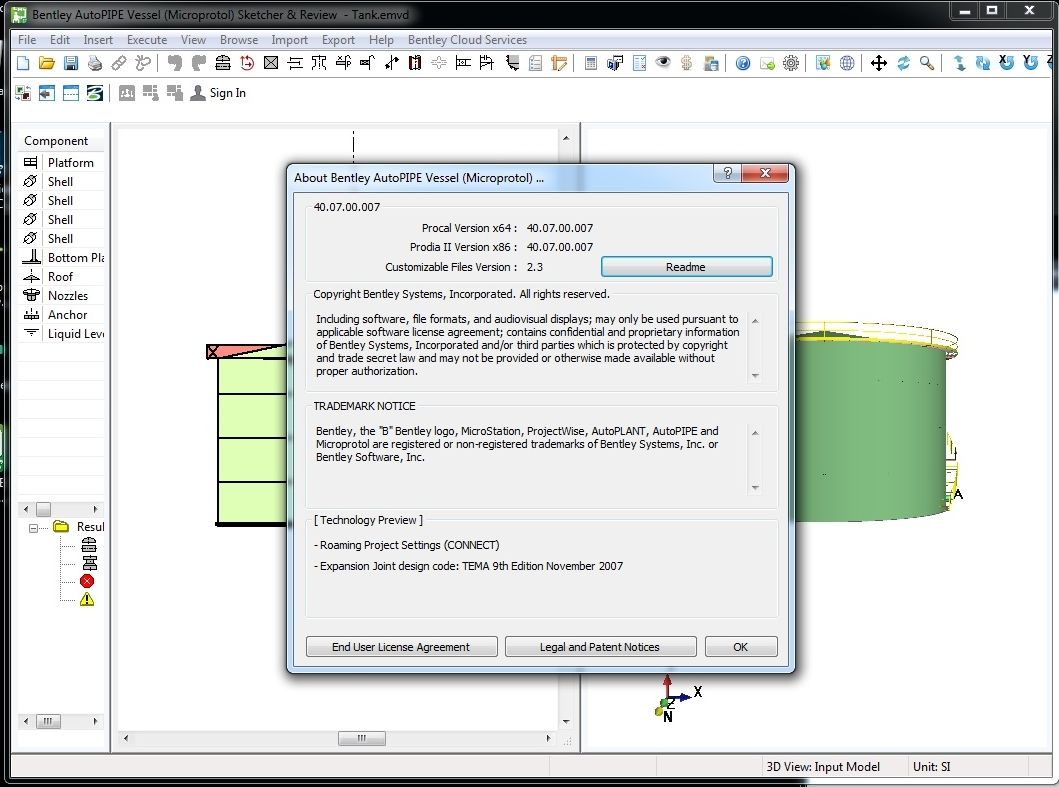Click the envelope mail icon in toolbar
1059x787 pixels.
point(767,64)
